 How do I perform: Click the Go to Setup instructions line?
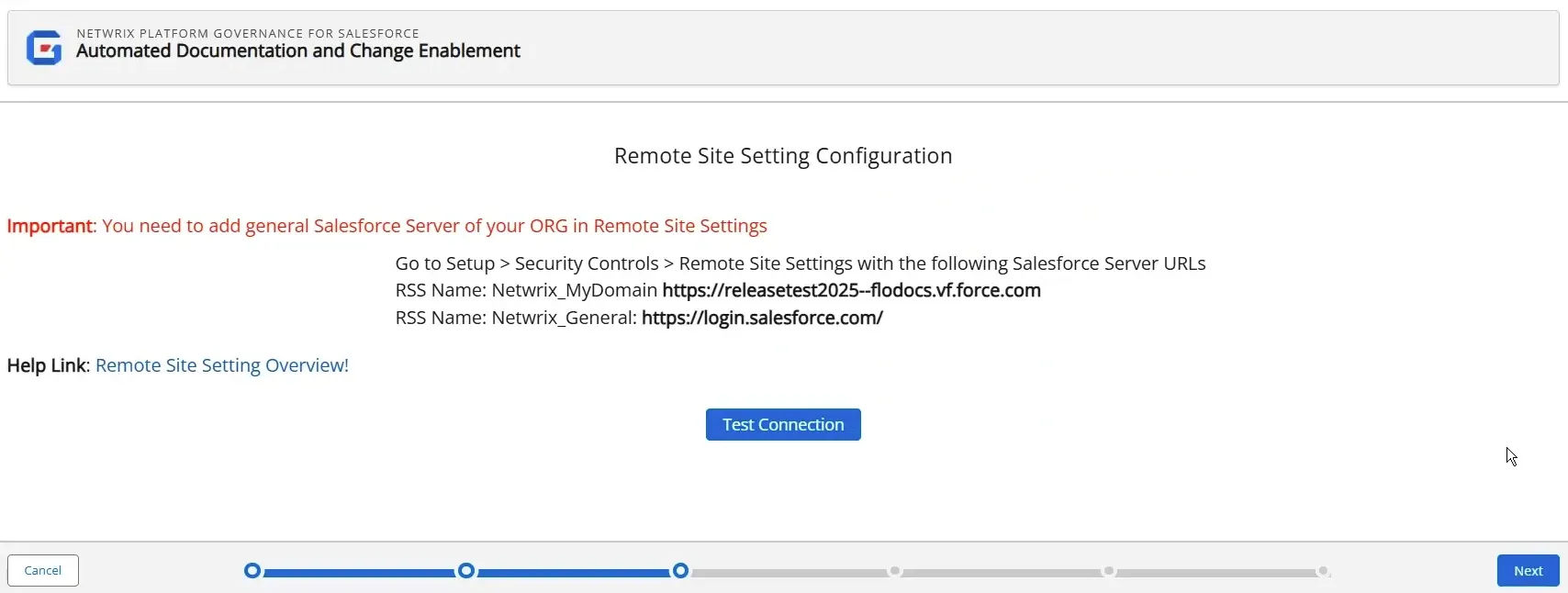click(801, 263)
